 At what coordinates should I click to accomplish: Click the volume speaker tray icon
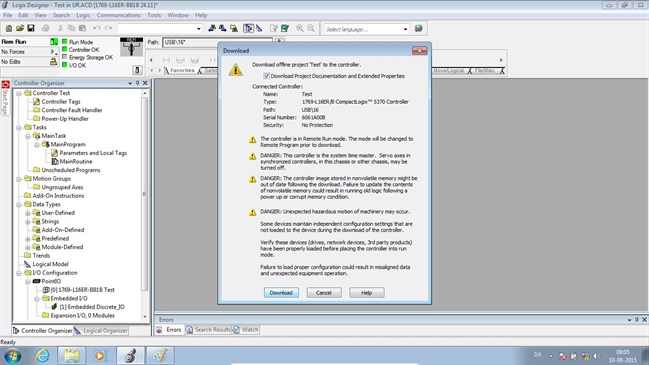(596, 355)
